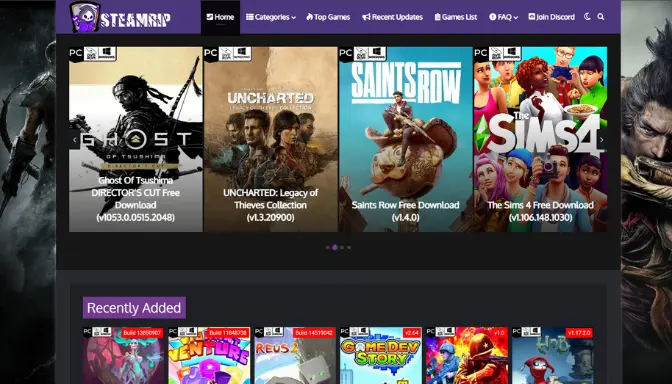Select the first carousel dot
Image resolution: width=672 pixels, height=384 pixels.
(328, 247)
